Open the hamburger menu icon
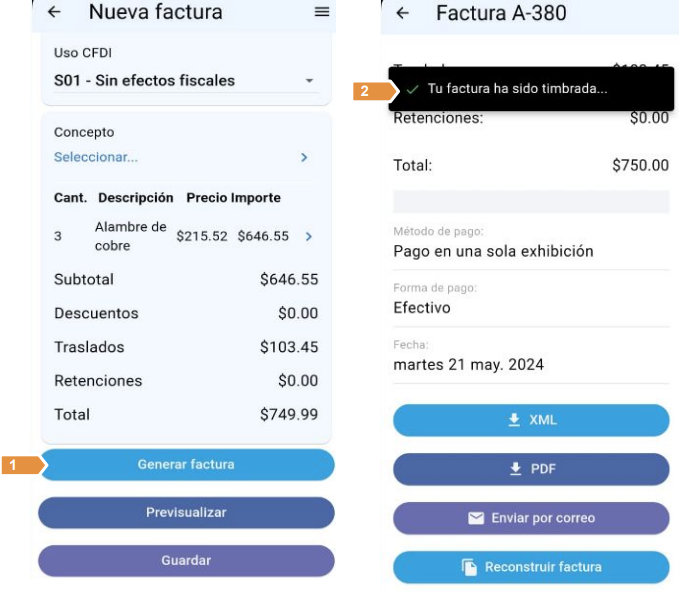The height and width of the screenshot is (593, 679). coord(321,13)
